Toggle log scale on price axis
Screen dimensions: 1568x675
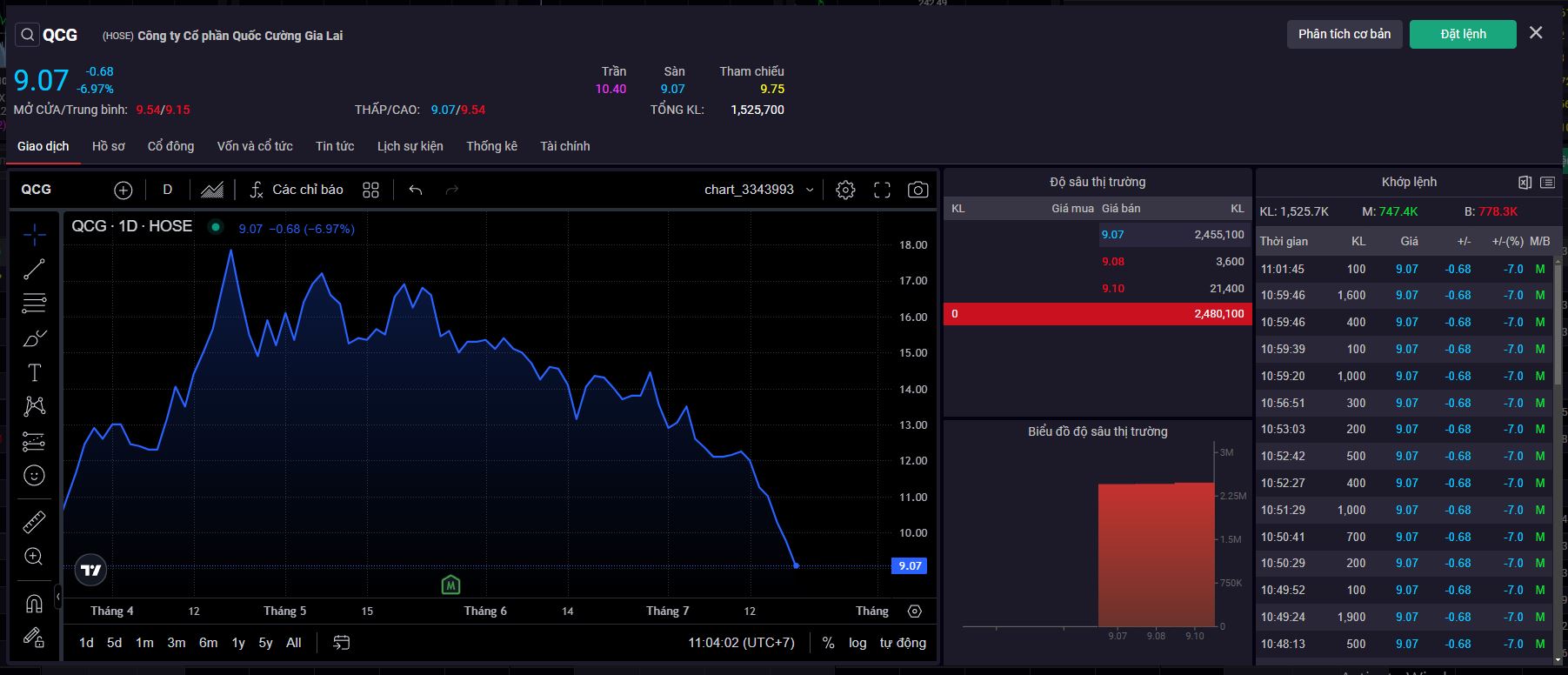click(858, 643)
